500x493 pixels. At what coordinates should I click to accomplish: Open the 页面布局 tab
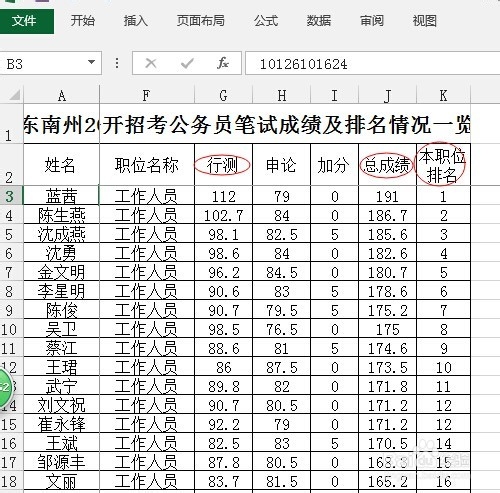point(201,21)
